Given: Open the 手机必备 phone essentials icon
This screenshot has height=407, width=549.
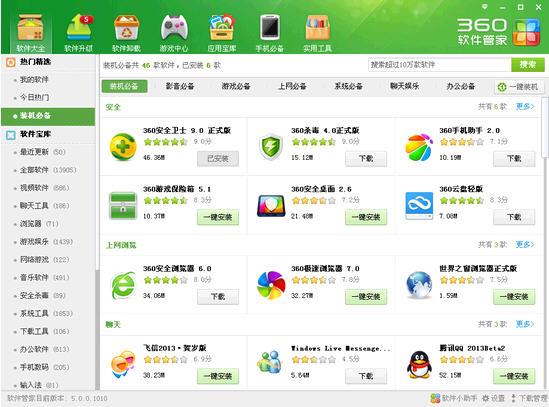Looking at the screenshot, I should [x=270, y=33].
